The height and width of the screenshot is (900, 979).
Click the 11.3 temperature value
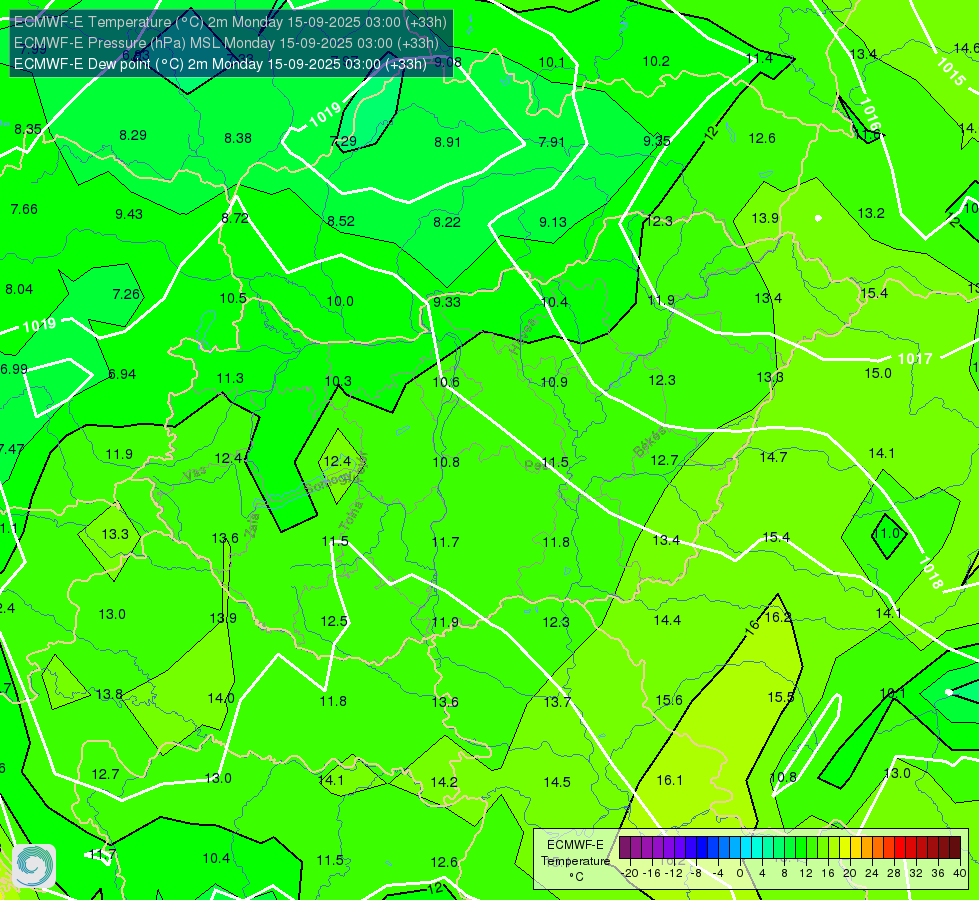point(230,378)
